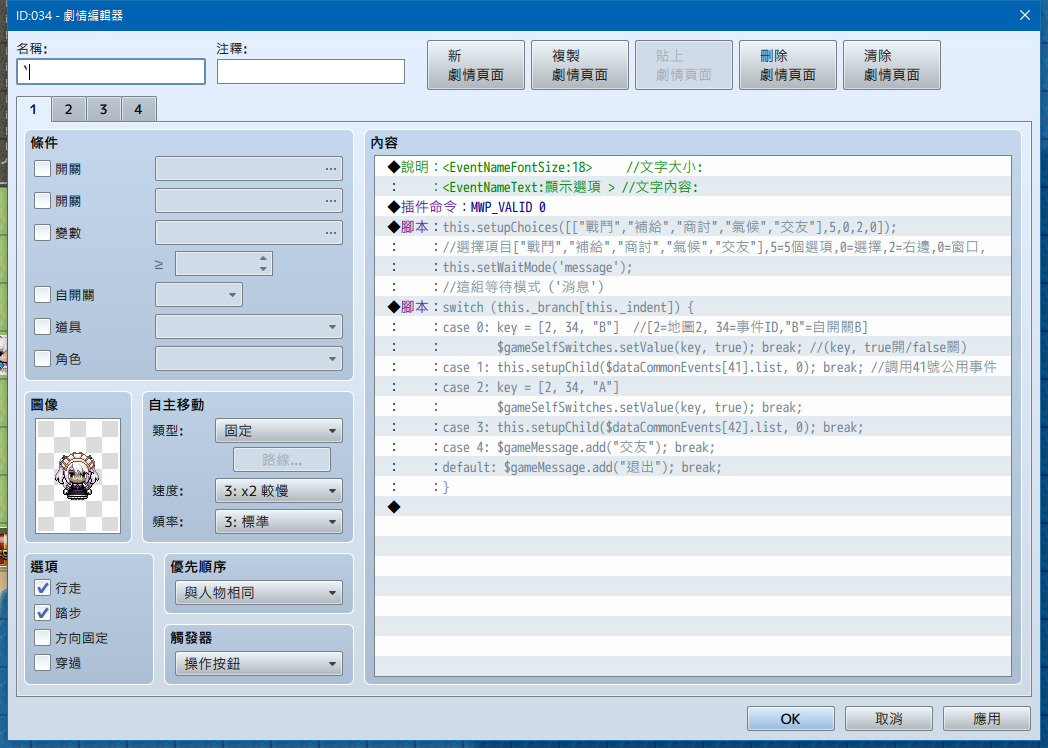The width and height of the screenshot is (1048, 748).
Task: Enable the 道具 condition checkbox
Action: point(42,327)
